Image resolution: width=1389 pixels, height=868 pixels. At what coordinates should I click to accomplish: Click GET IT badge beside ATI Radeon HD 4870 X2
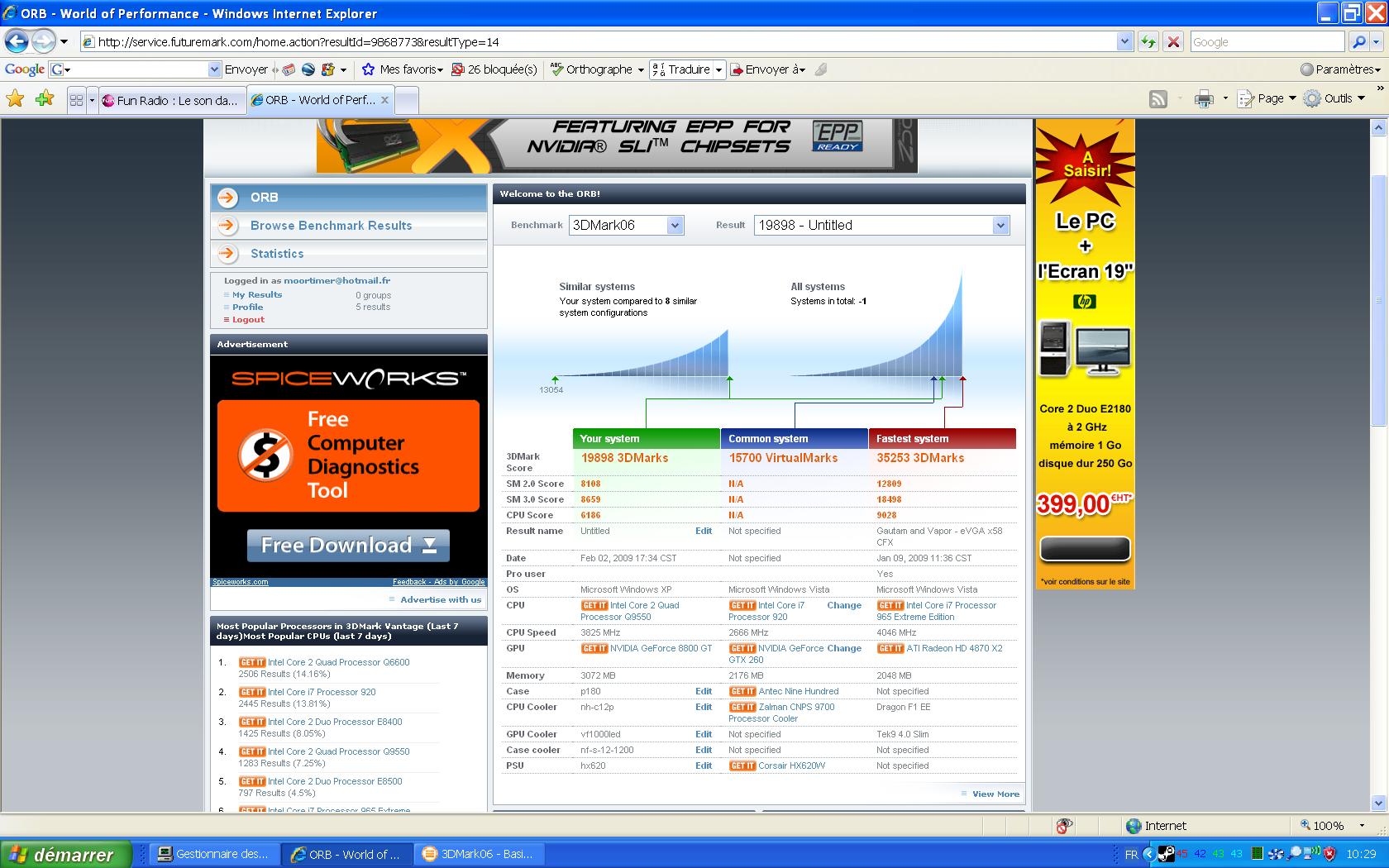tap(890, 648)
